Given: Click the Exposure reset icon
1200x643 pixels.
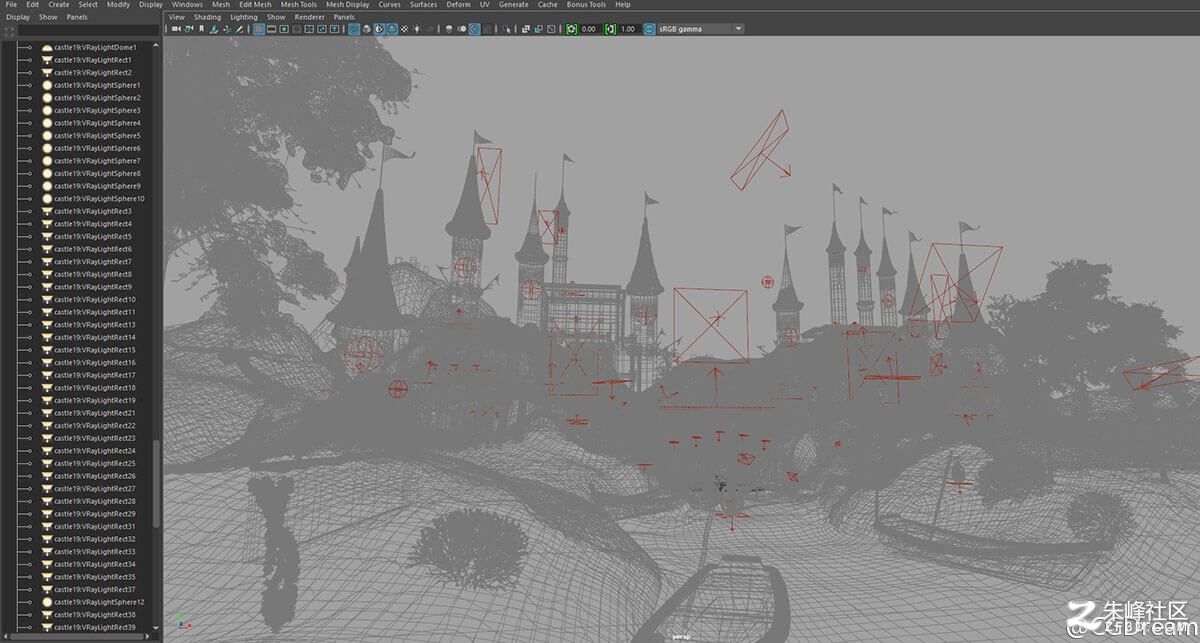Looking at the screenshot, I should (x=571, y=29).
